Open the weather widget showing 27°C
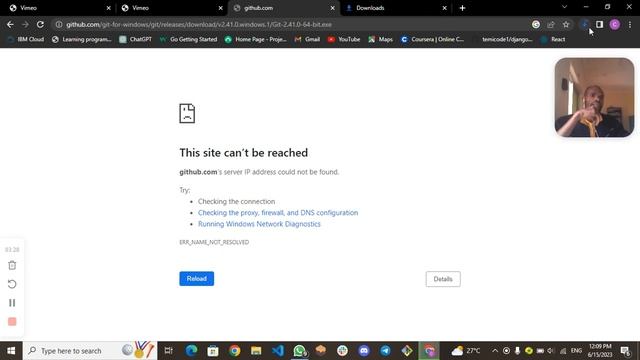The image size is (640, 360). [x=465, y=351]
